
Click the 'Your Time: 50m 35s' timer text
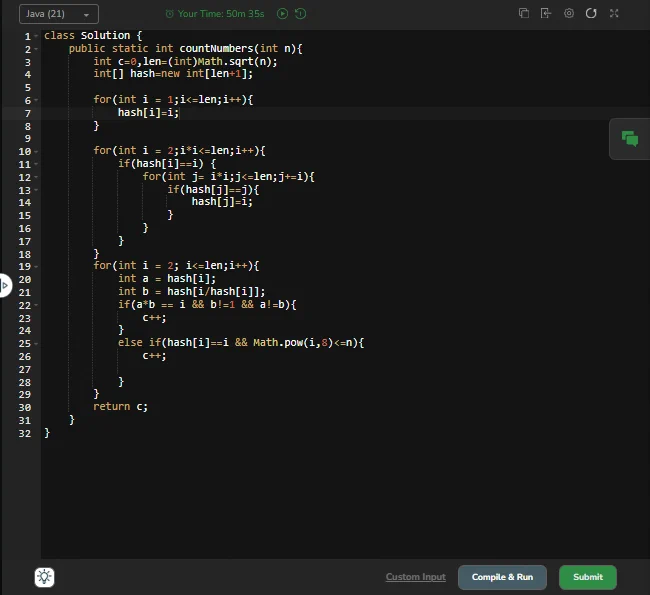click(x=221, y=14)
